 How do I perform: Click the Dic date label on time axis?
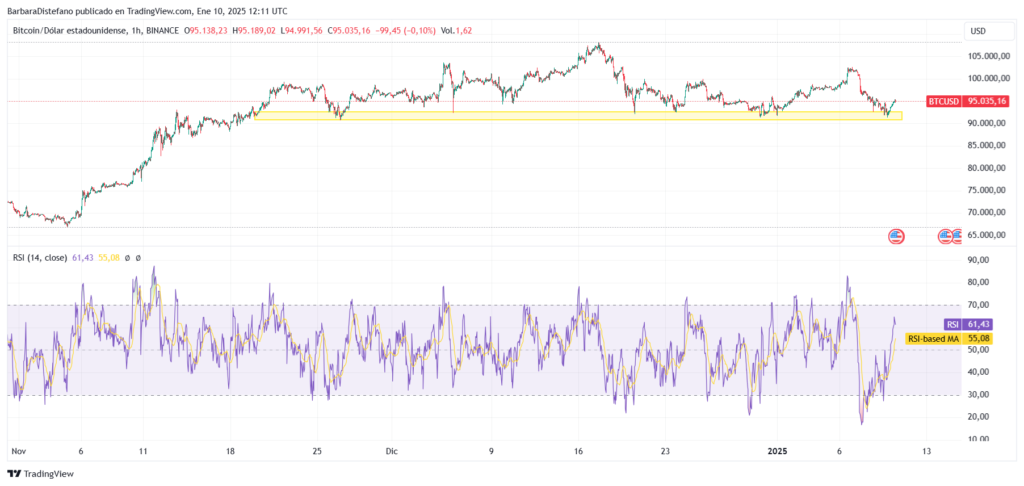pyautogui.click(x=392, y=451)
